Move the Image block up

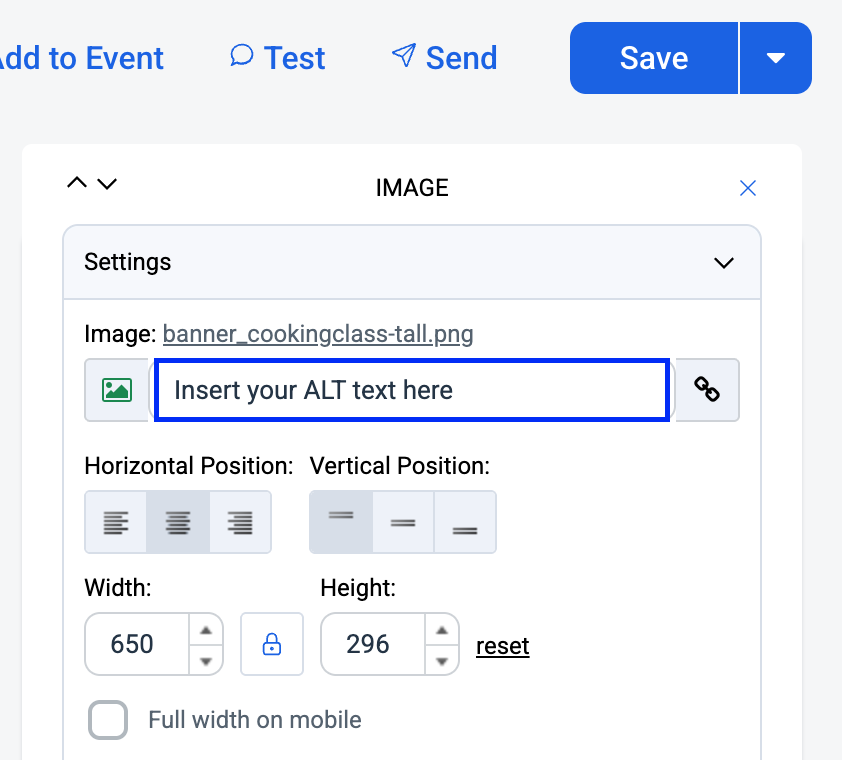(77, 183)
